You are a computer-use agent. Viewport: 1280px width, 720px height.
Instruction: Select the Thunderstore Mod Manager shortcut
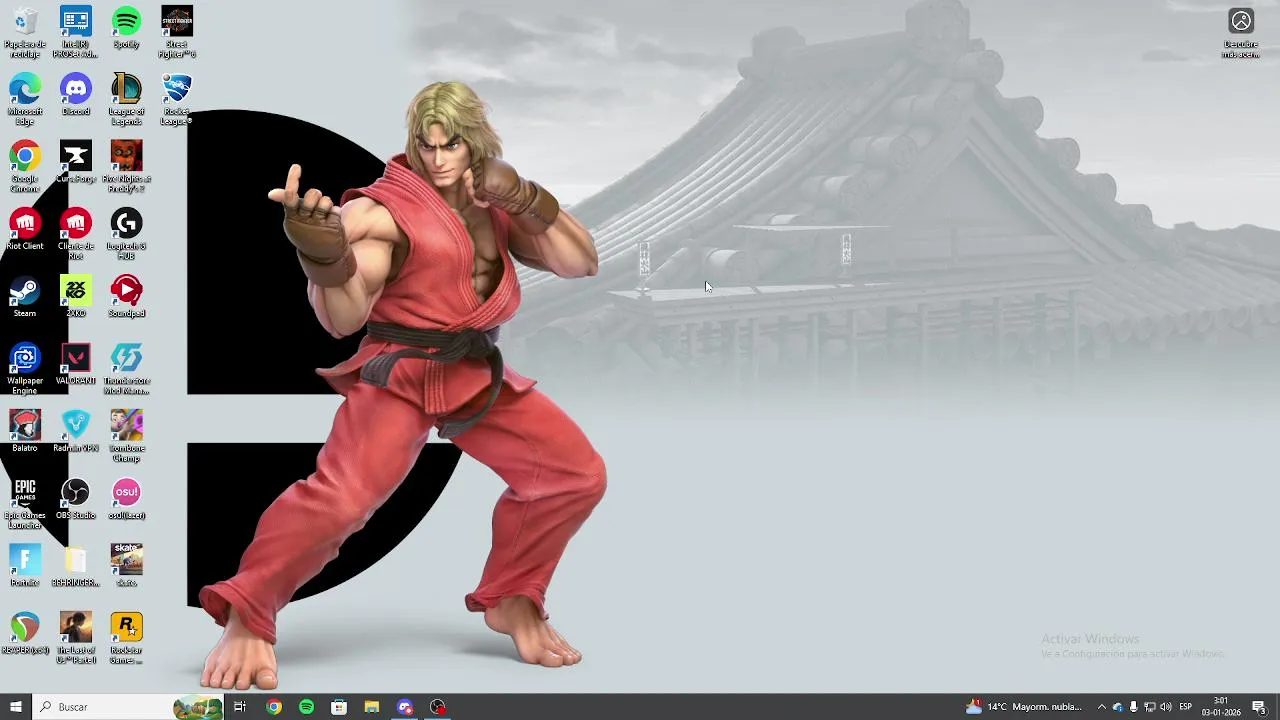coord(126,368)
